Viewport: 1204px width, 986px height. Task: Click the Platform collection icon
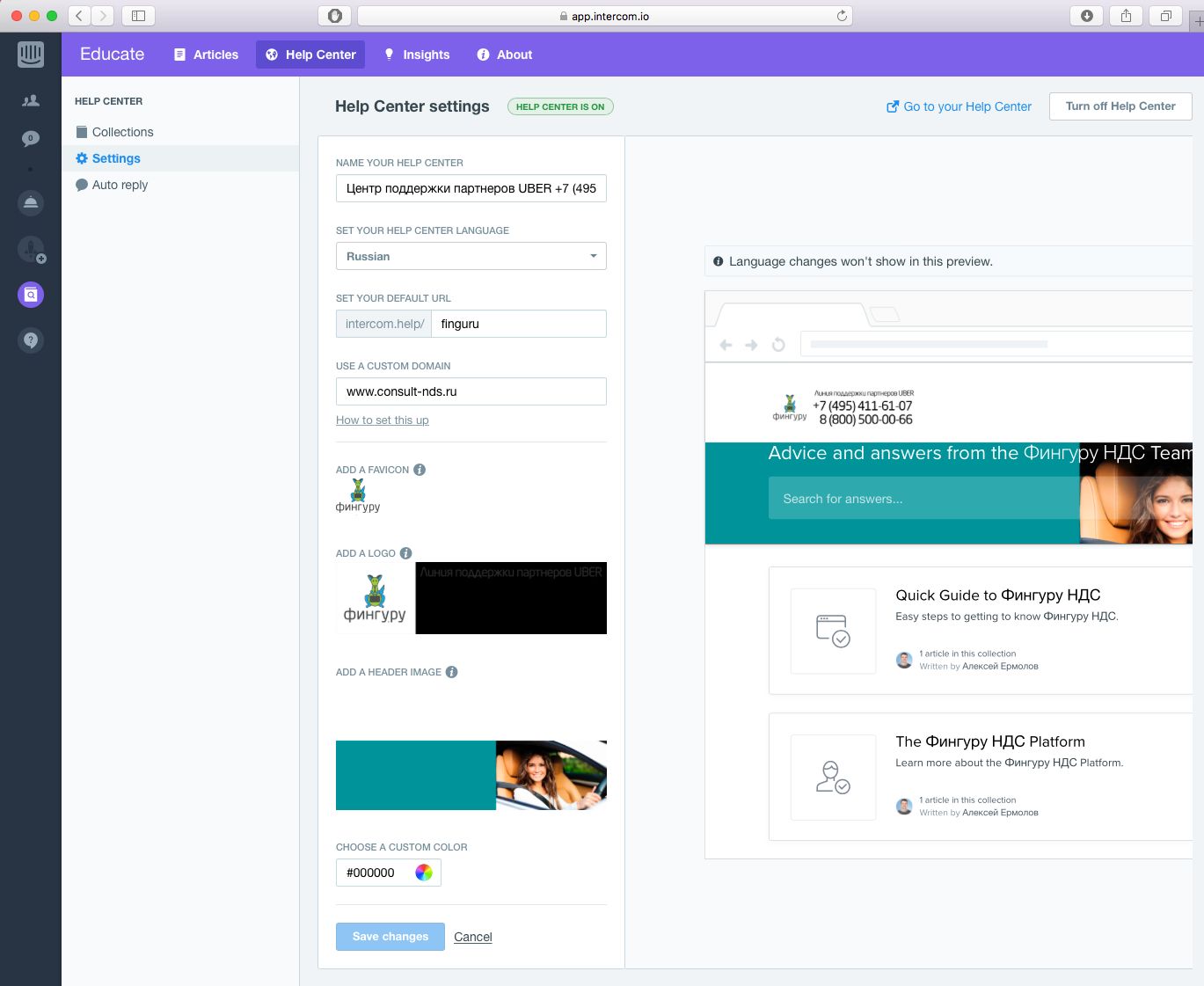click(833, 778)
